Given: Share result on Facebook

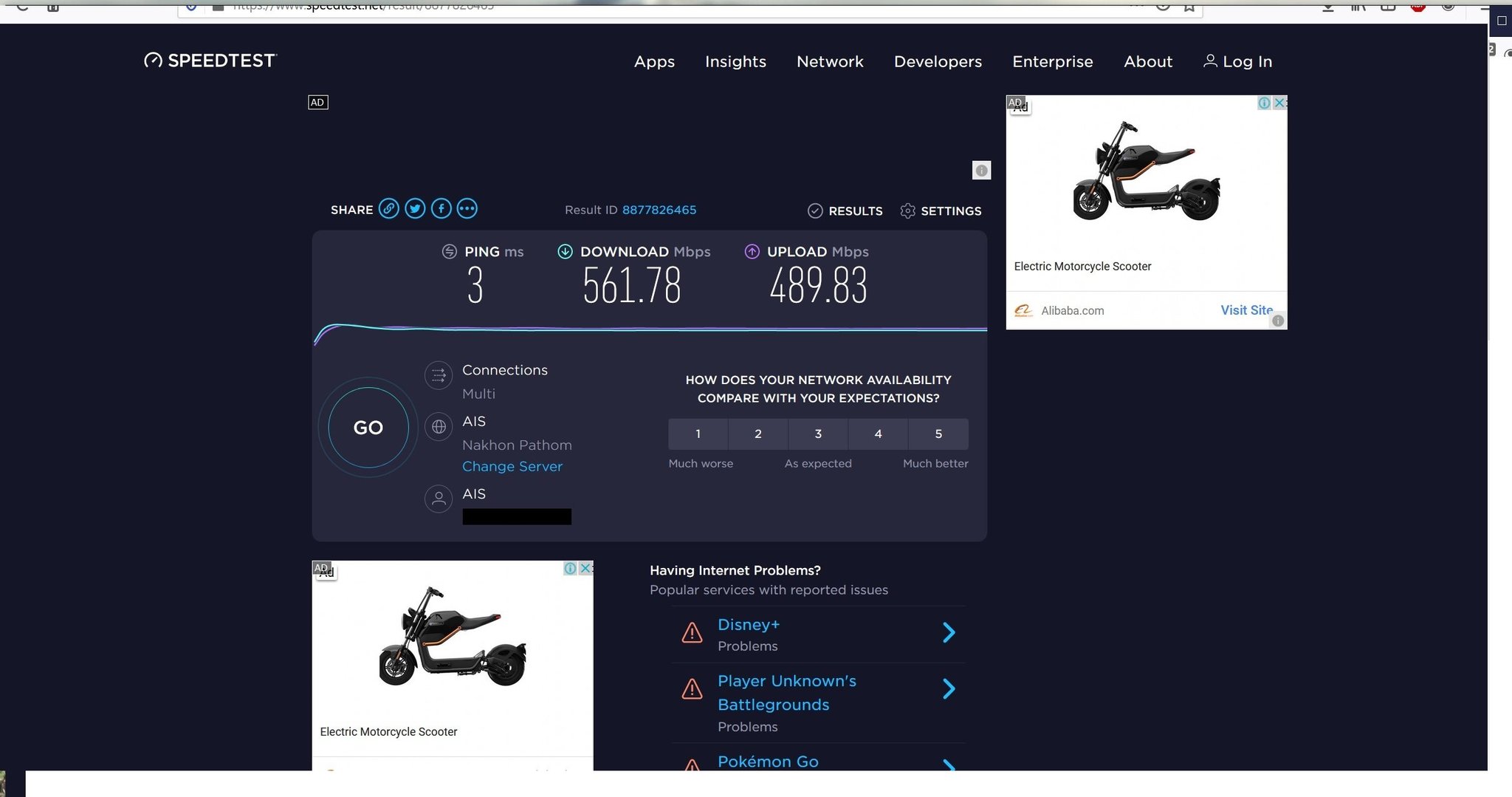Looking at the screenshot, I should pyautogui.click(x=441, y=209).
